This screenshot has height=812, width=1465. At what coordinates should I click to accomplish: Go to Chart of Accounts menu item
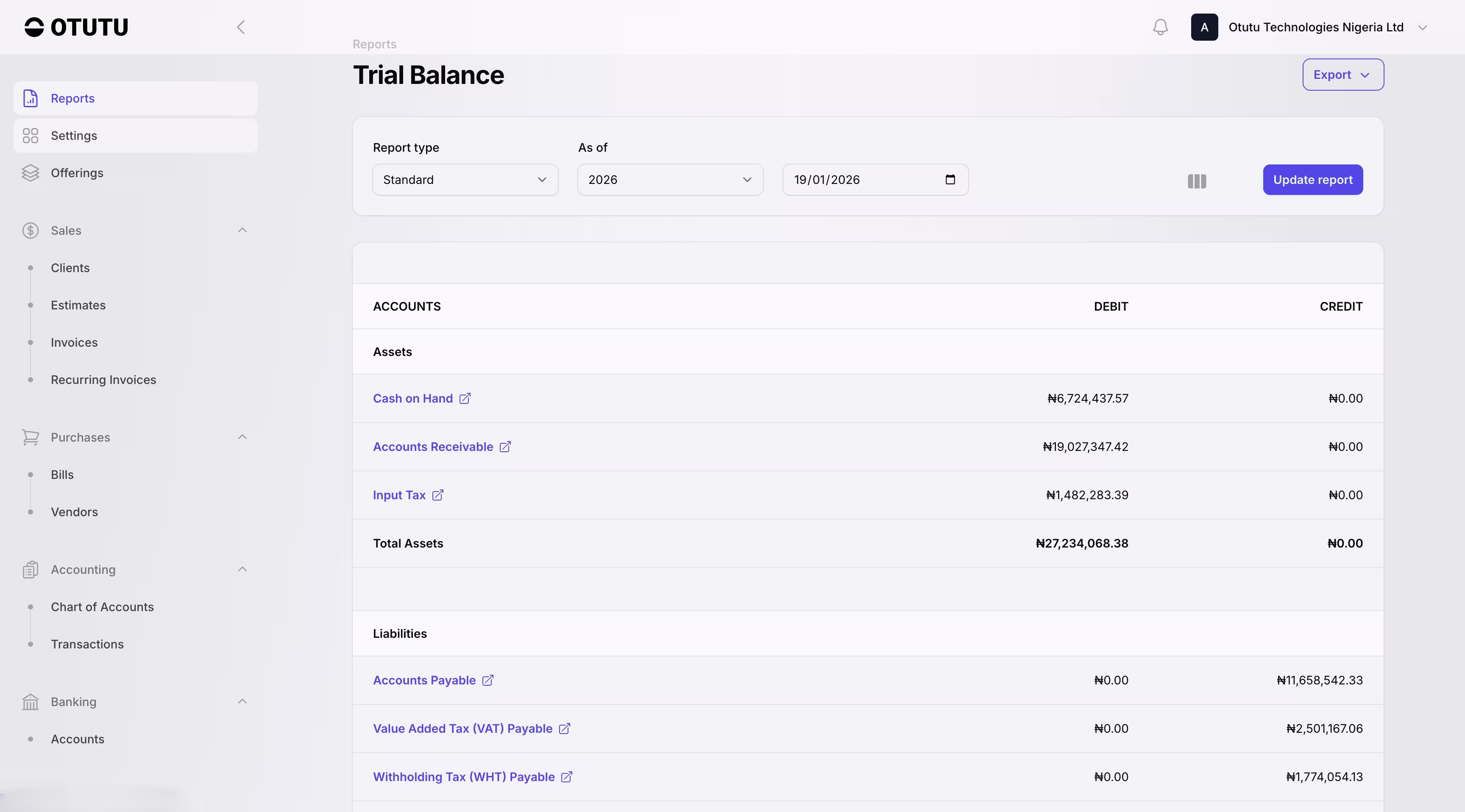click(x=102, y=607)
